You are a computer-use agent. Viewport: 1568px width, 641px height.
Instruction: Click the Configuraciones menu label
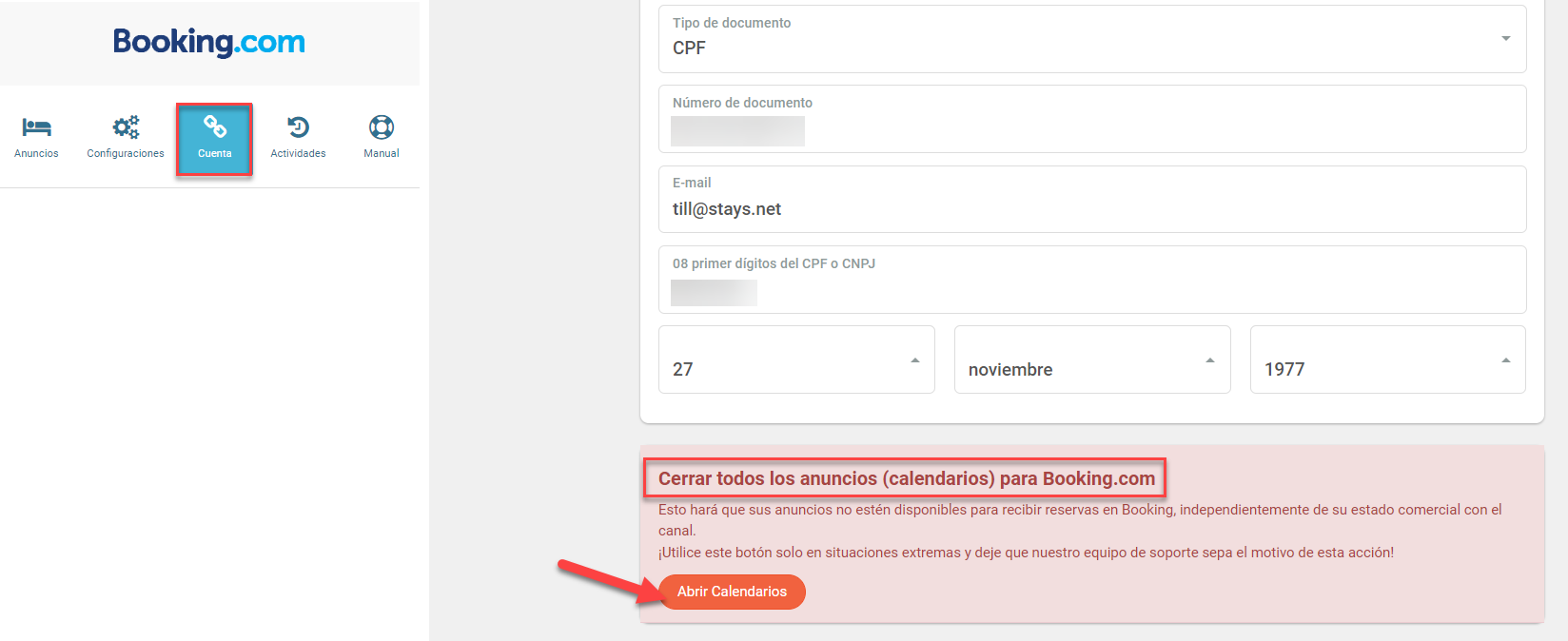click(126, 153)
